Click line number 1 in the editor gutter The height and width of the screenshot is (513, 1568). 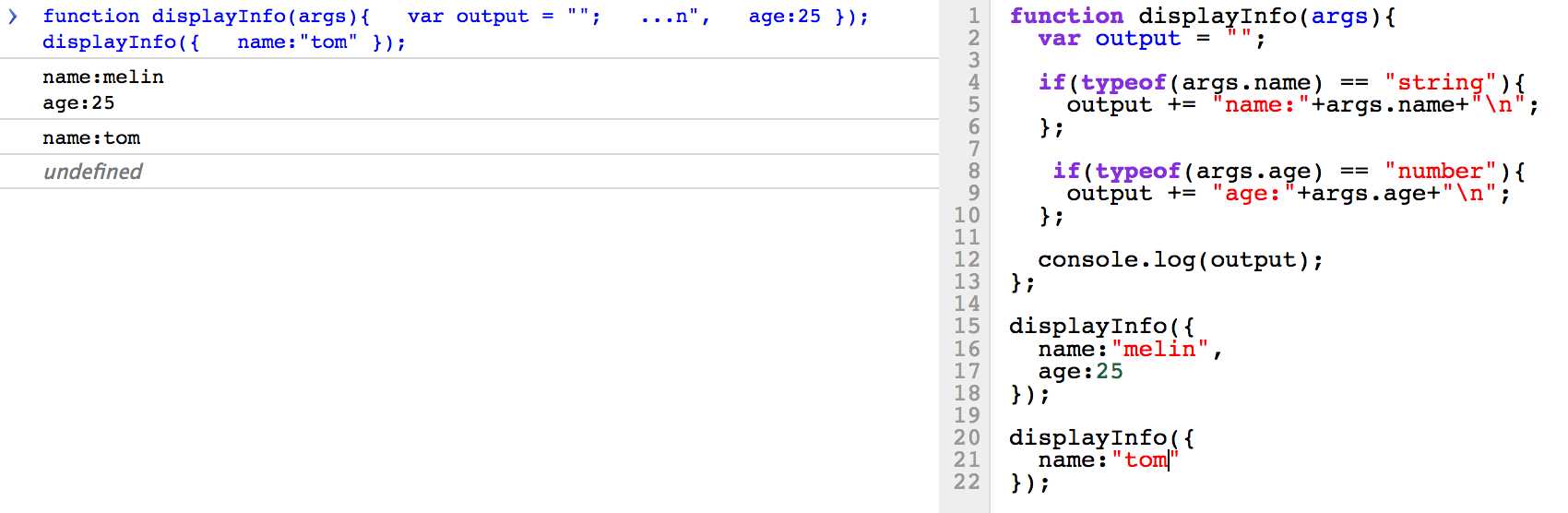tap(973, 16)
